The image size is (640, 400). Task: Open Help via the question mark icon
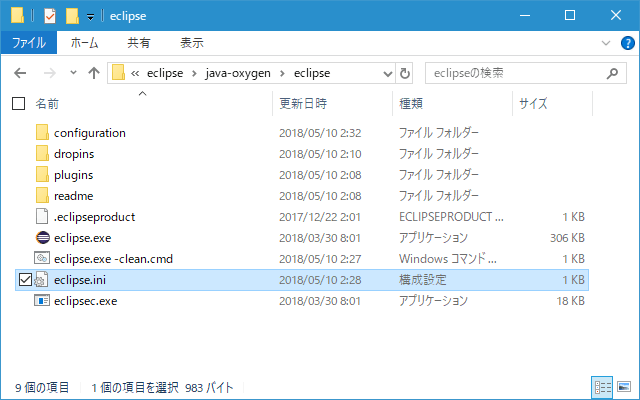point(627,43)
